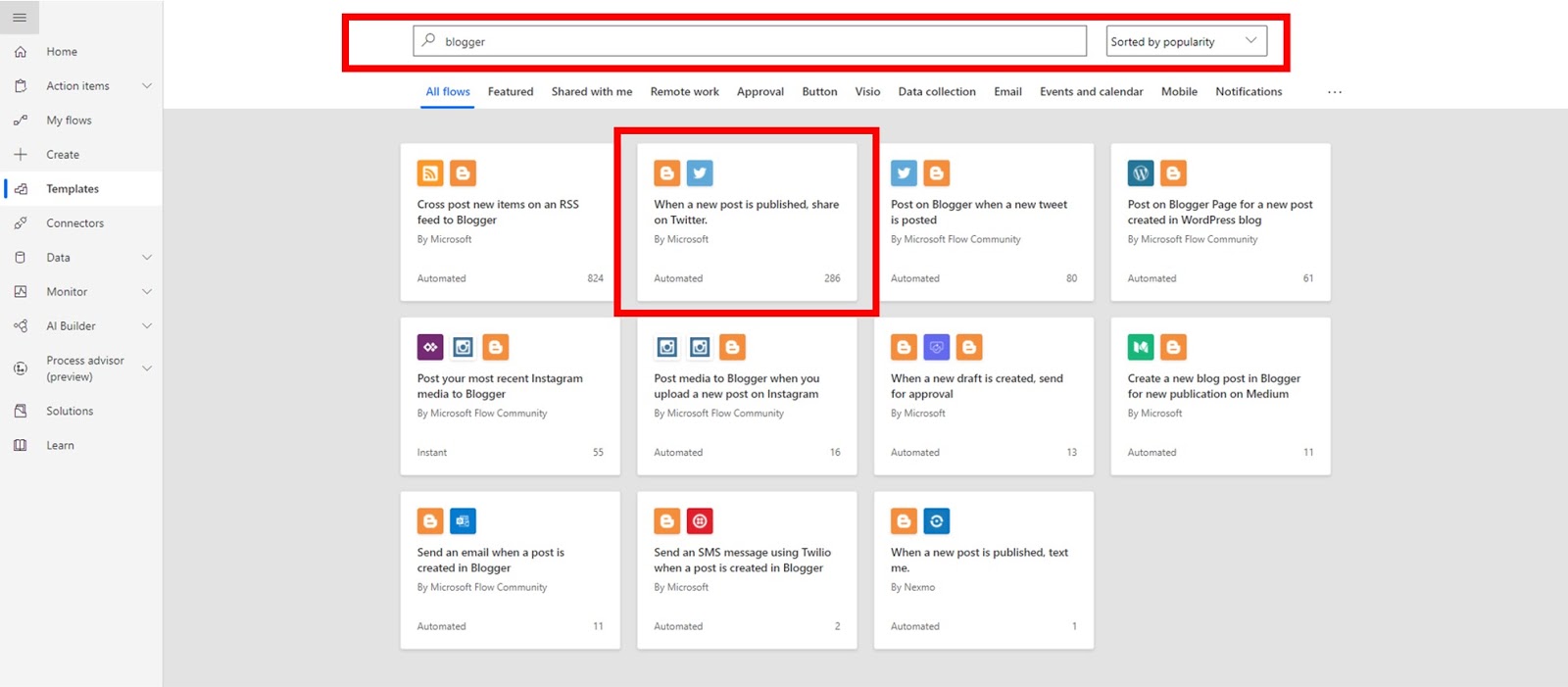
Task: Open the Button tab
Action: pos(819,92)
